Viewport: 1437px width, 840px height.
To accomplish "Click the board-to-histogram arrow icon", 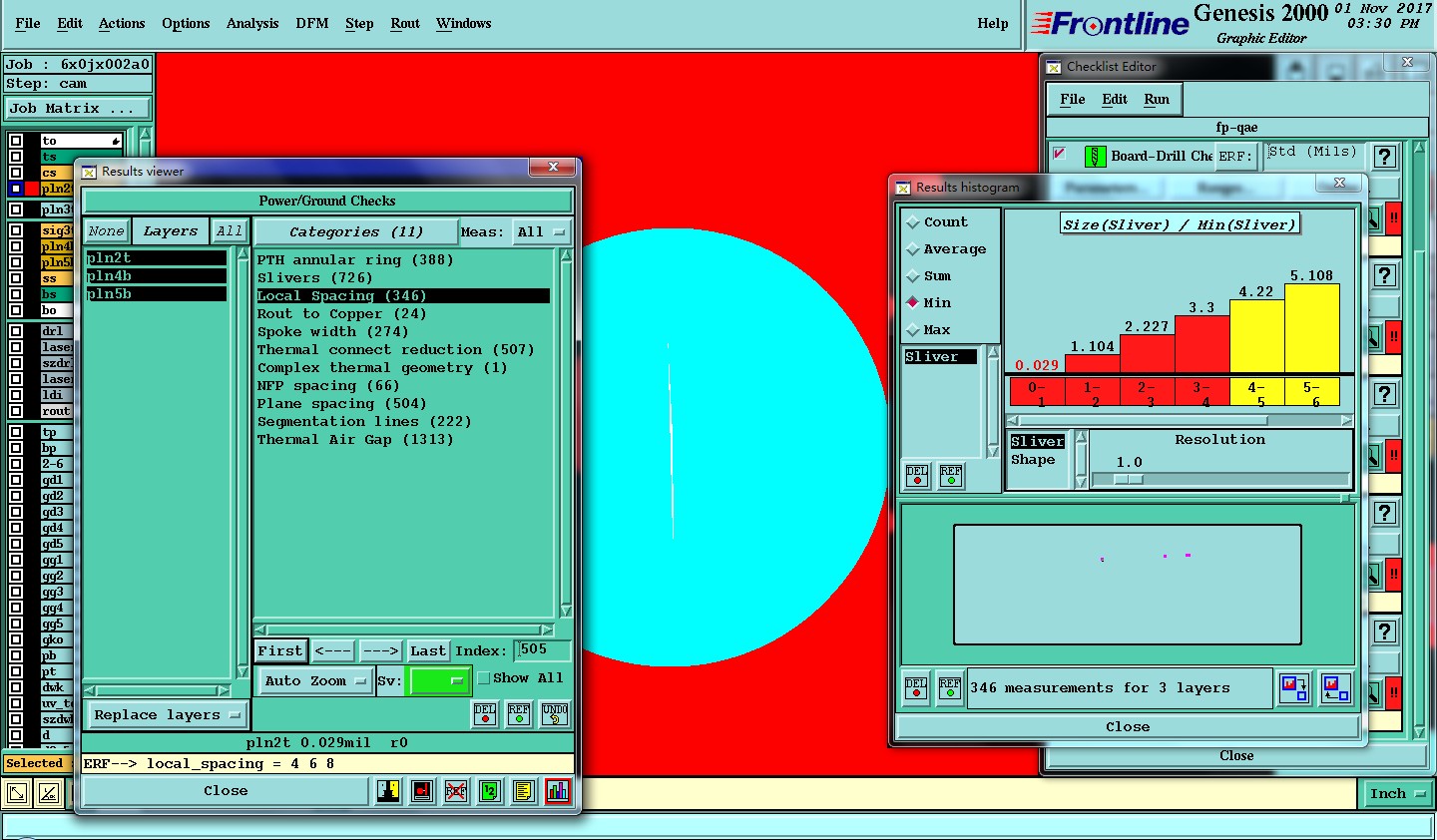I will tap(1335, 688).
